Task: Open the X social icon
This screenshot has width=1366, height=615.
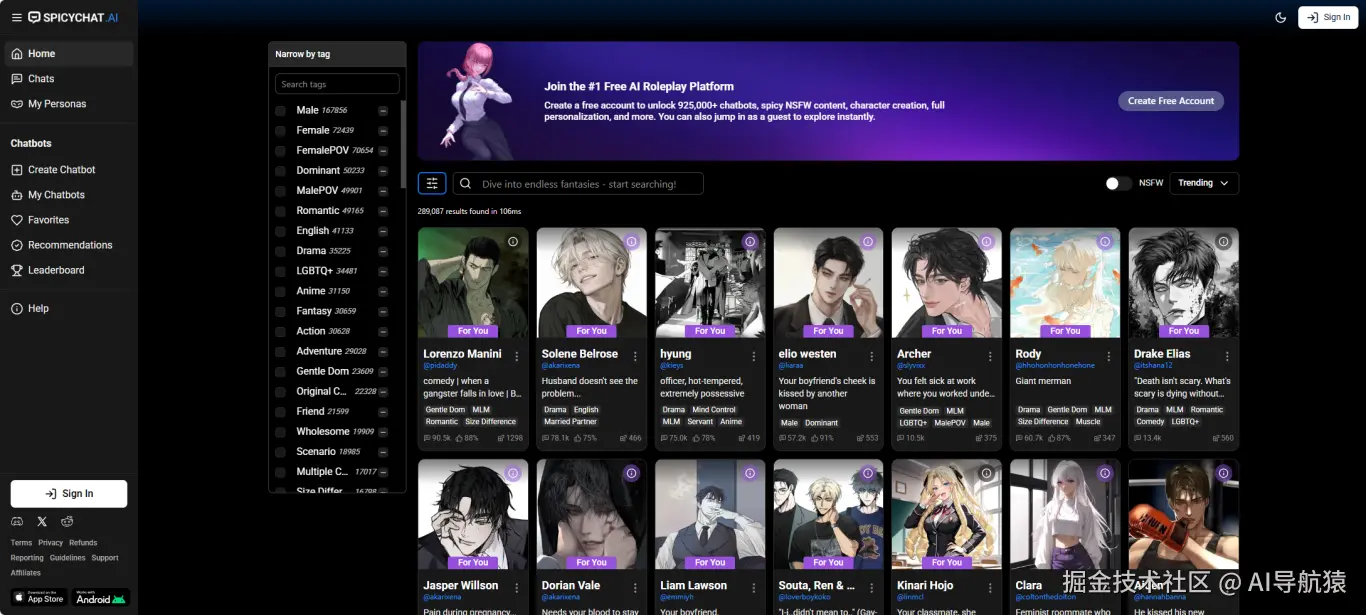Action: [x=42, y=521]
